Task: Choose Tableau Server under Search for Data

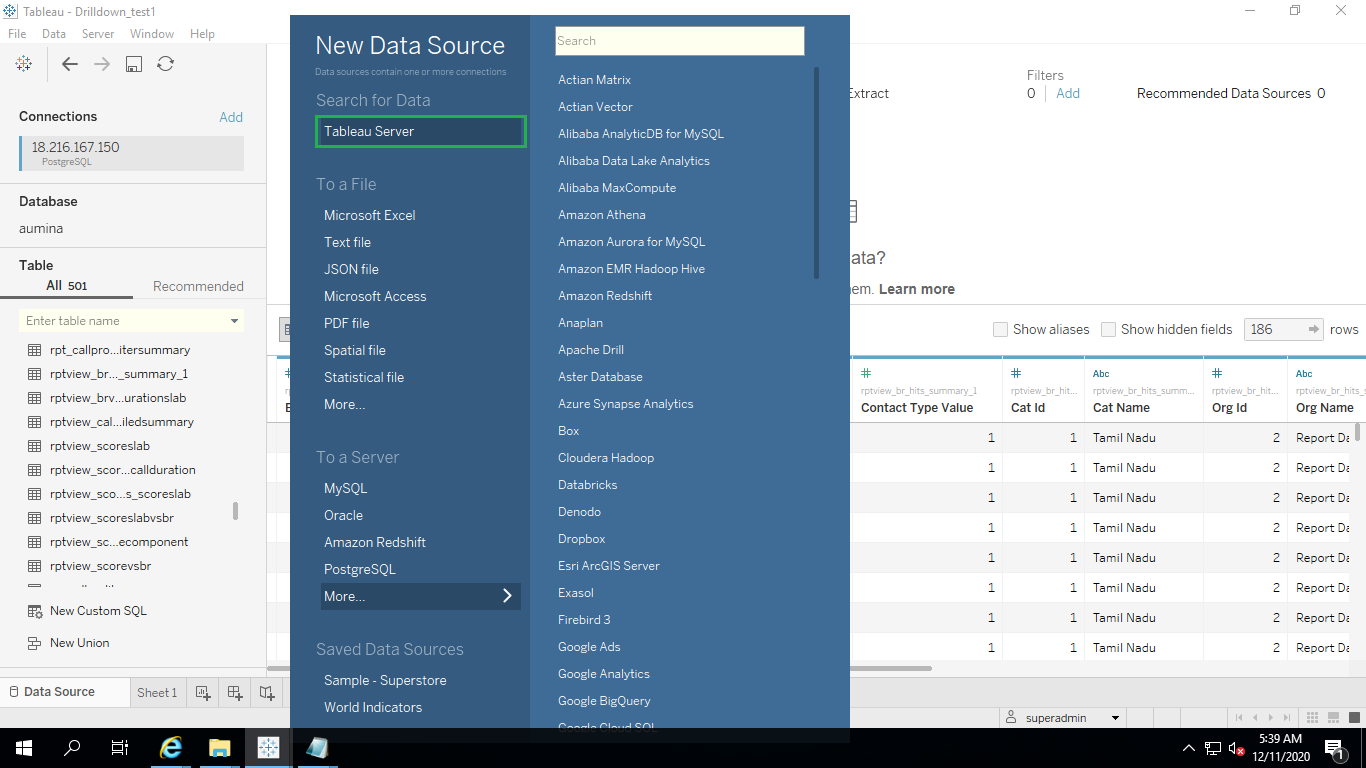Action: (421, 131)
